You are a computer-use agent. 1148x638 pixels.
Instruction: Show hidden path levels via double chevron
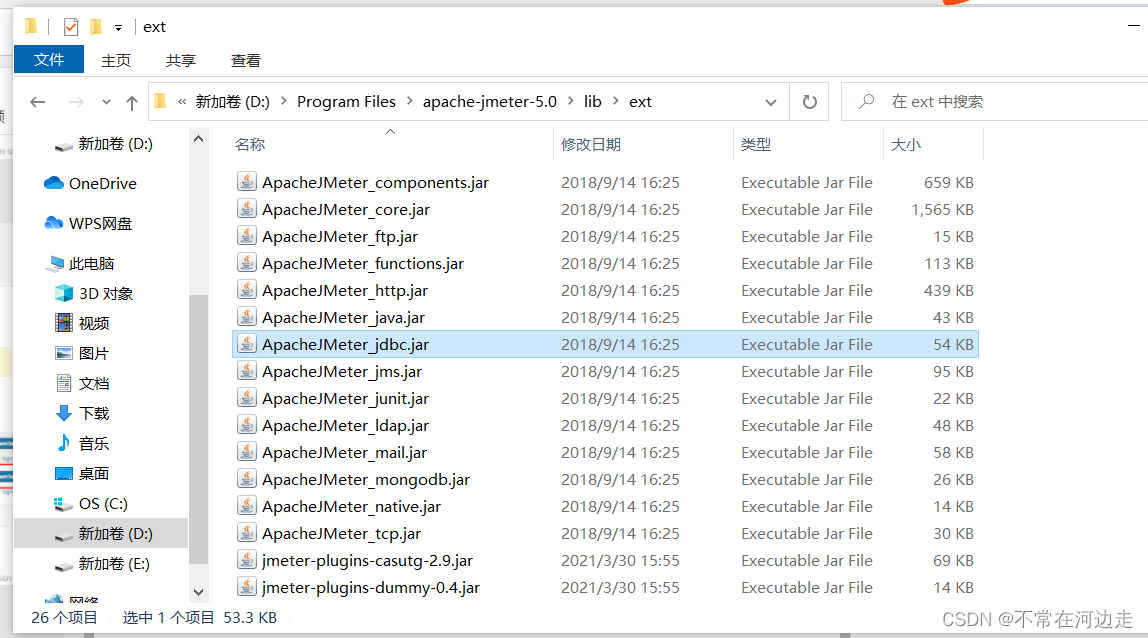coord(182,102)
